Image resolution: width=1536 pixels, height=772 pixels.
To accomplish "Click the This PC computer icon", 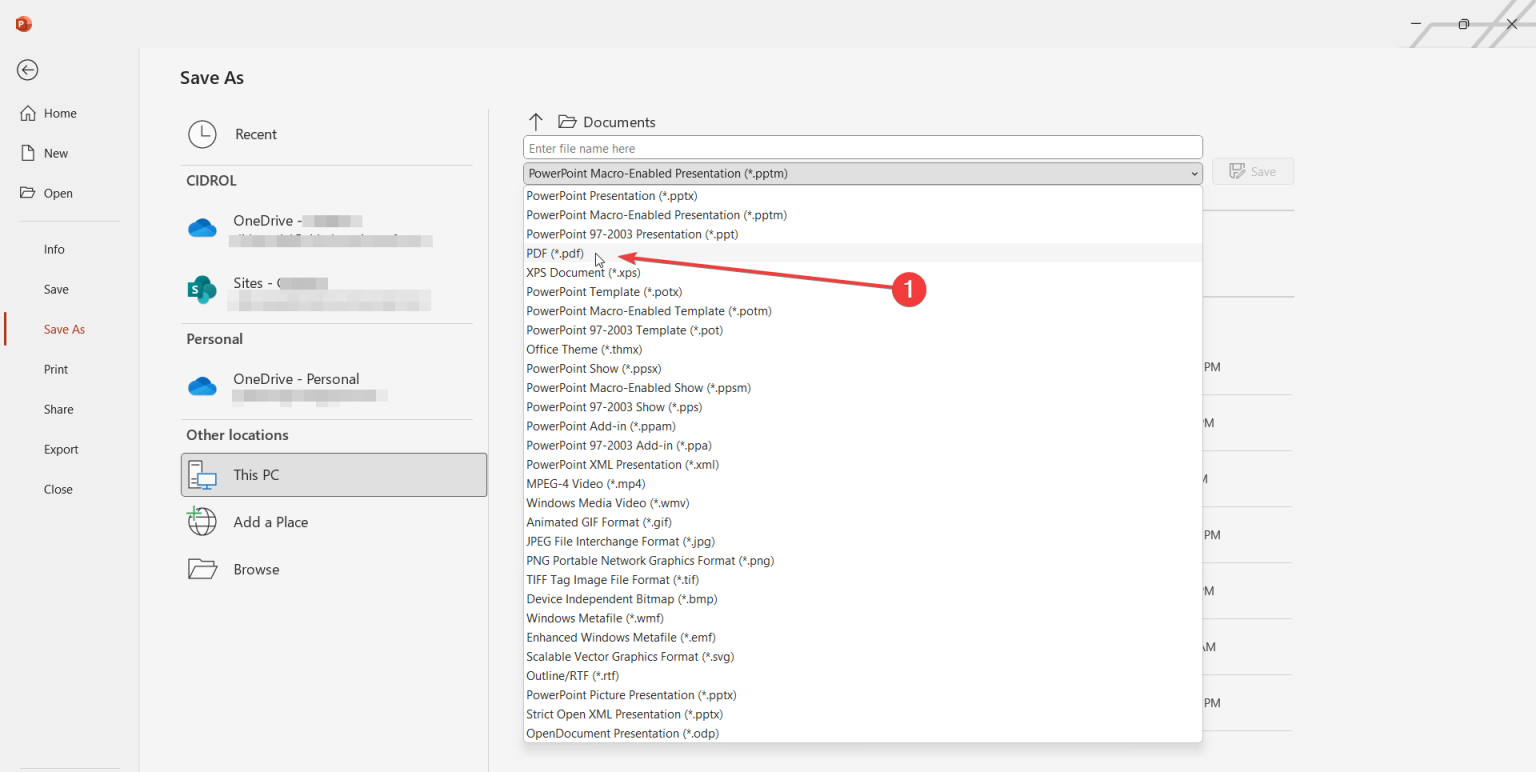I will tap(203, 475).
